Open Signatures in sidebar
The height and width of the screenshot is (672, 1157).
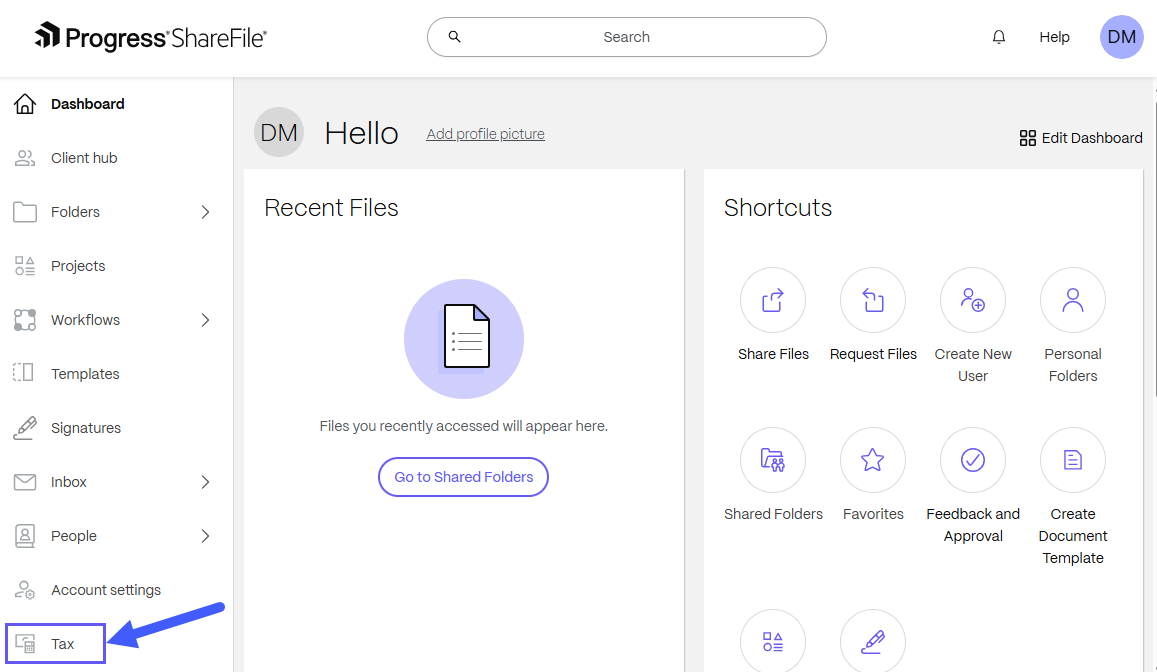[86, 428]
